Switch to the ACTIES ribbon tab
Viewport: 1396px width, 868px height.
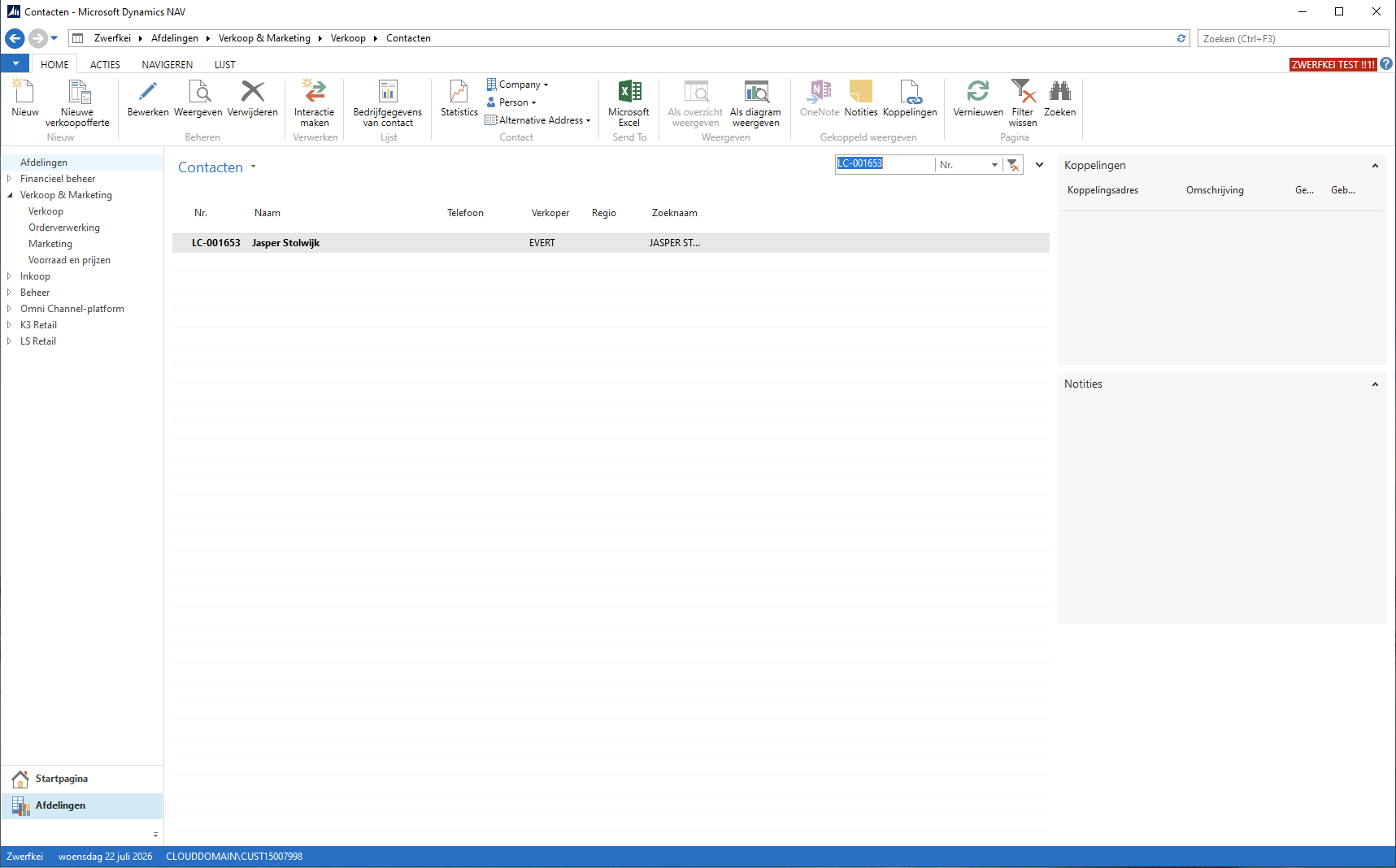(105, 64)
